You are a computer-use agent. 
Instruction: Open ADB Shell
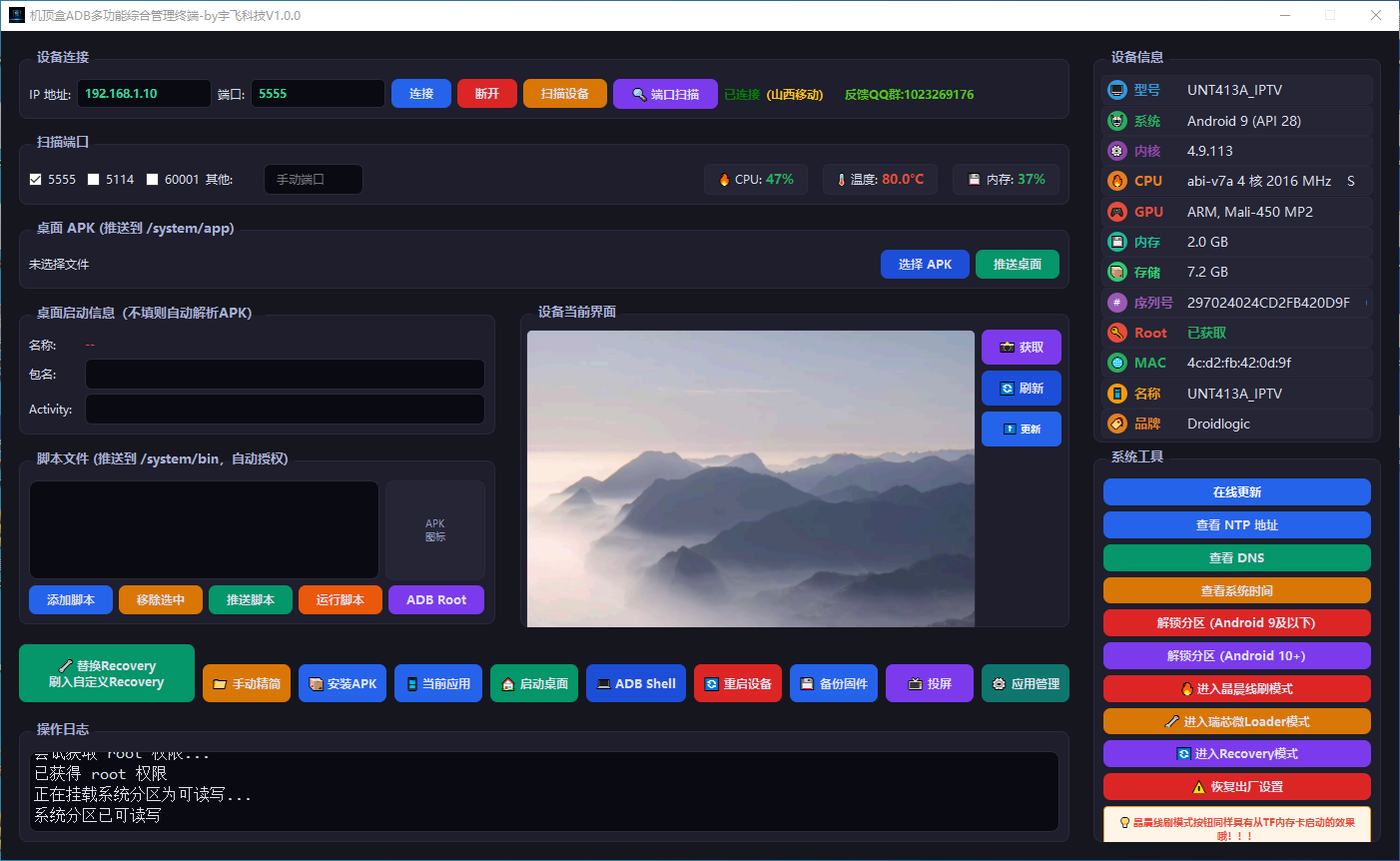636,683
